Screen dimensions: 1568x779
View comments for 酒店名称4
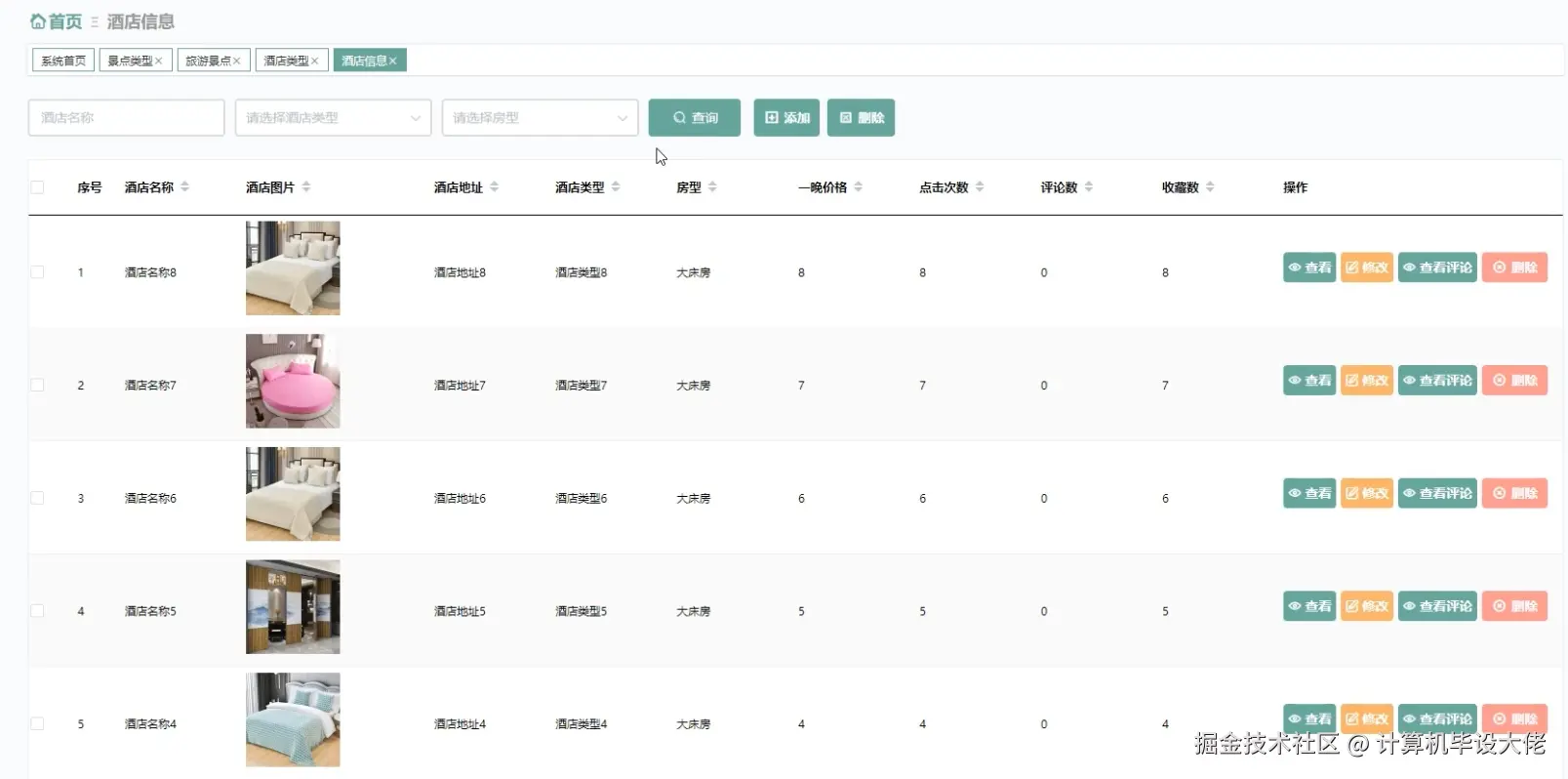[1437, 718]
